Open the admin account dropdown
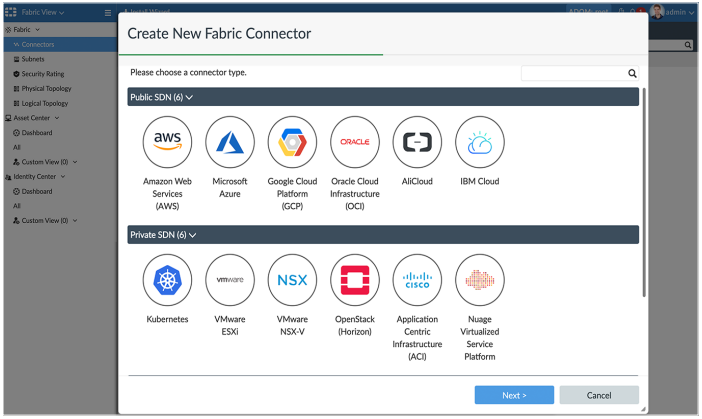This screenshot has height=419, width=702. tap(680, 13)
